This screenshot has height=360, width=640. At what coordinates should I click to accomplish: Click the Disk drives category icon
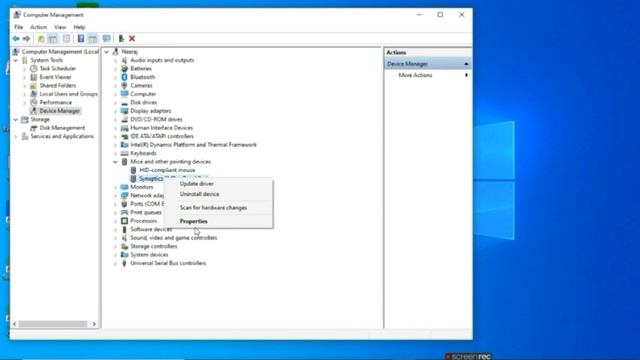(x=124, y=102)
